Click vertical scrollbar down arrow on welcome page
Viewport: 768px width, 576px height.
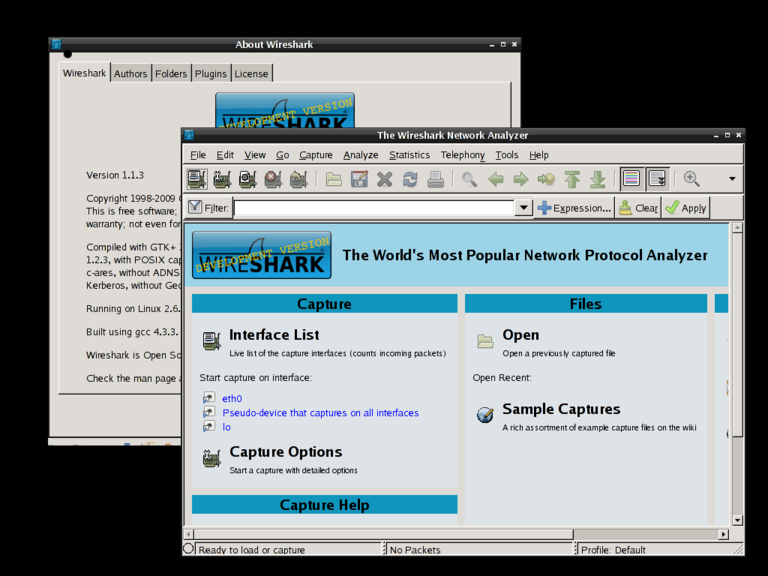click(x=737, y=520)
